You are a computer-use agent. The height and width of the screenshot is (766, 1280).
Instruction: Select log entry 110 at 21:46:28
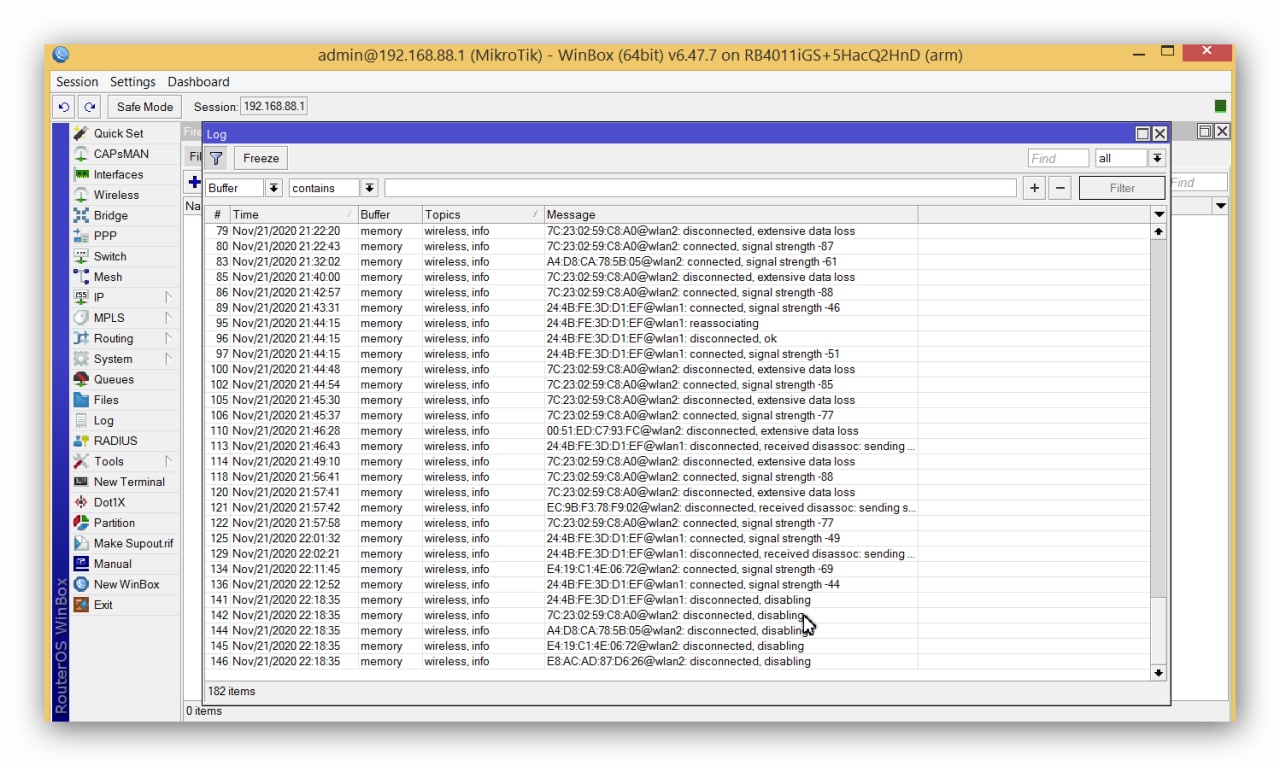coord(677,431)
